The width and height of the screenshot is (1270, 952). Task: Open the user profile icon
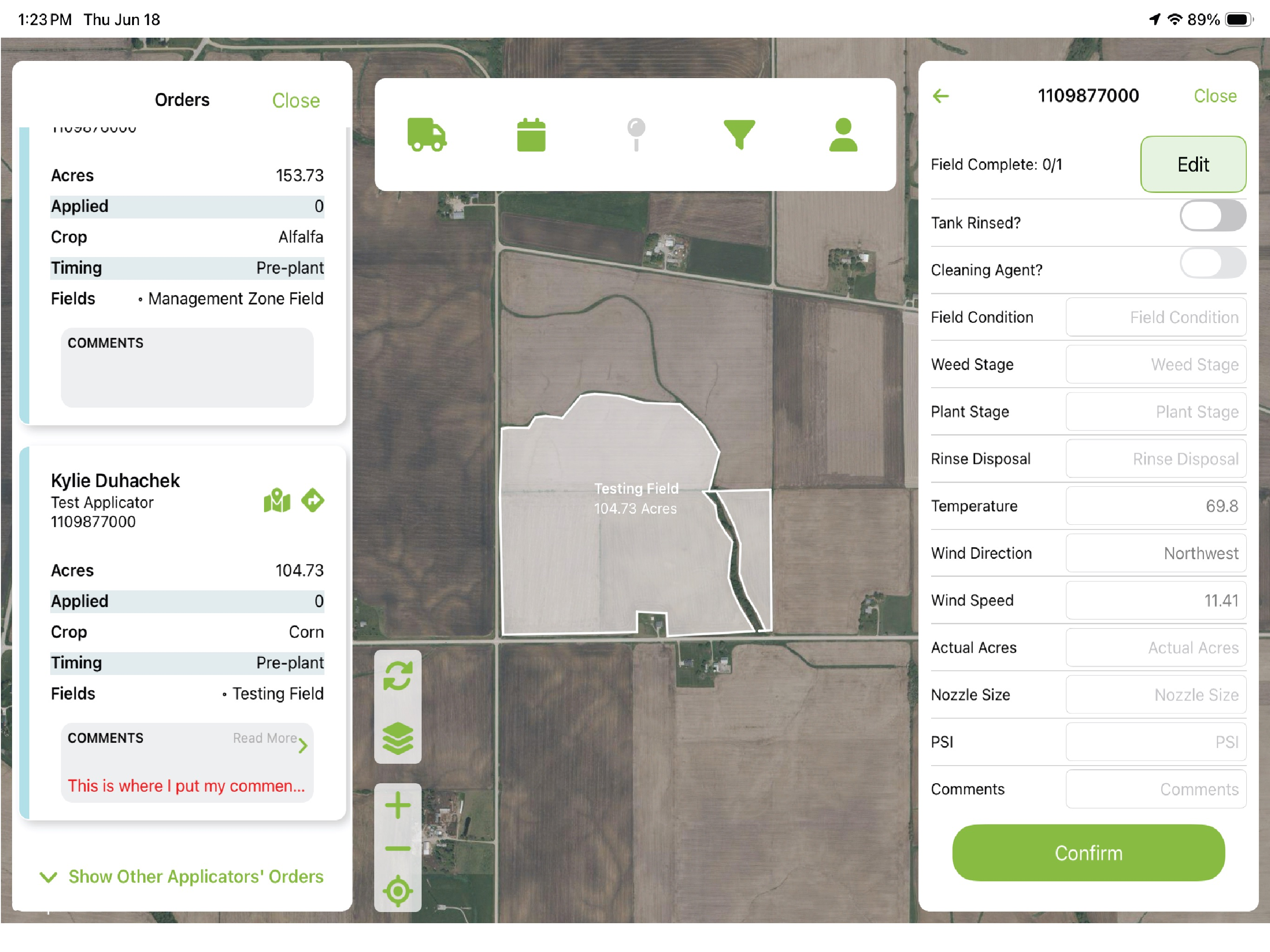tap(843, 134)
